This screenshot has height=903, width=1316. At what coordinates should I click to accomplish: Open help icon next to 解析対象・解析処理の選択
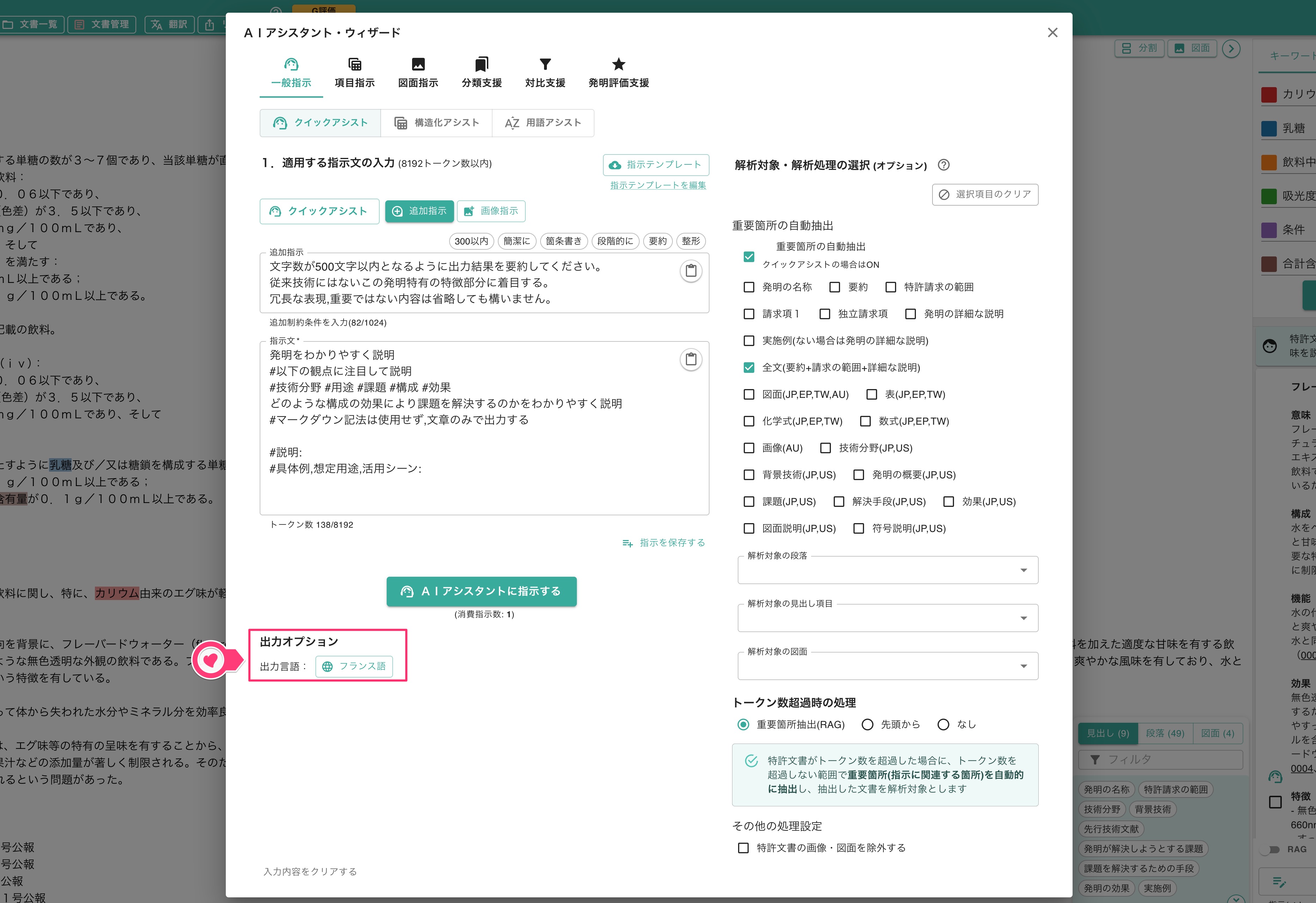[x=943, y=165]
